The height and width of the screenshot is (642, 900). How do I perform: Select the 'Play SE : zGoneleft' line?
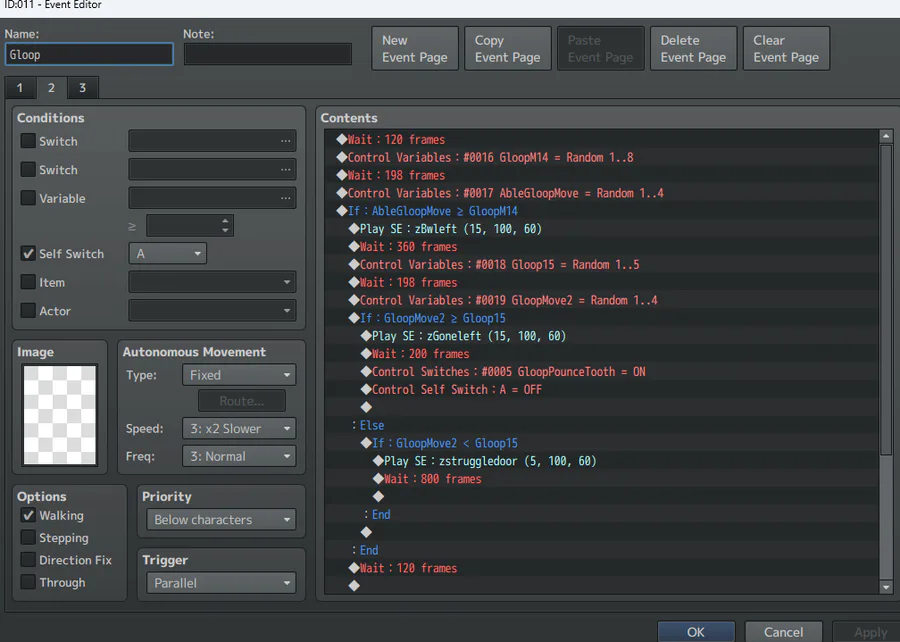[601, 336]
